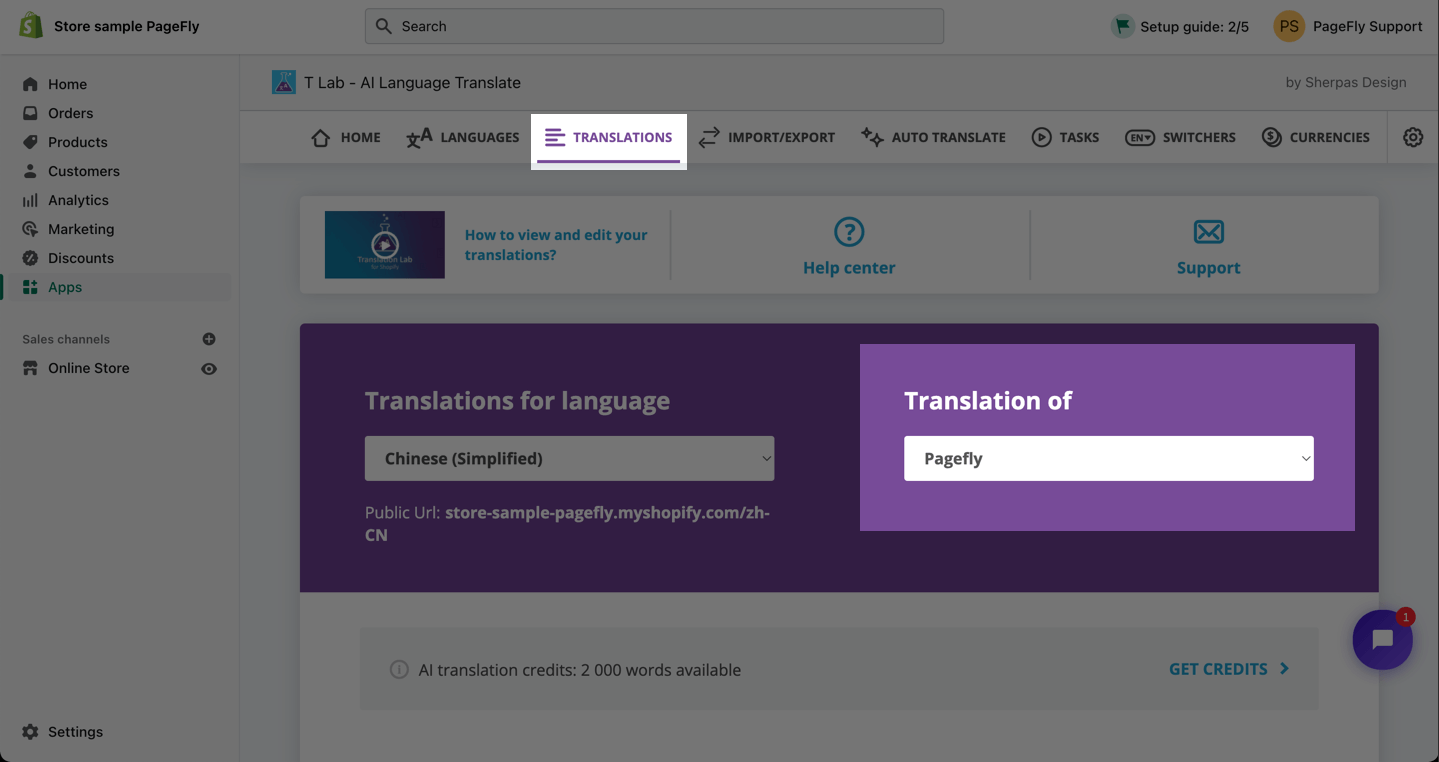
Task: Open the TASKS tab
Action: [x=1065, y=137]
